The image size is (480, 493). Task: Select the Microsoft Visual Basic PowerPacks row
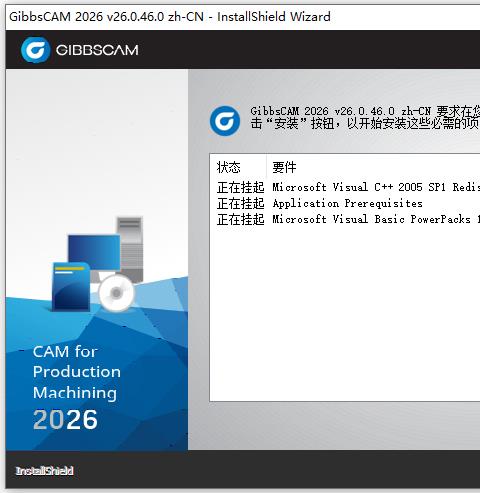coord(345,219)
